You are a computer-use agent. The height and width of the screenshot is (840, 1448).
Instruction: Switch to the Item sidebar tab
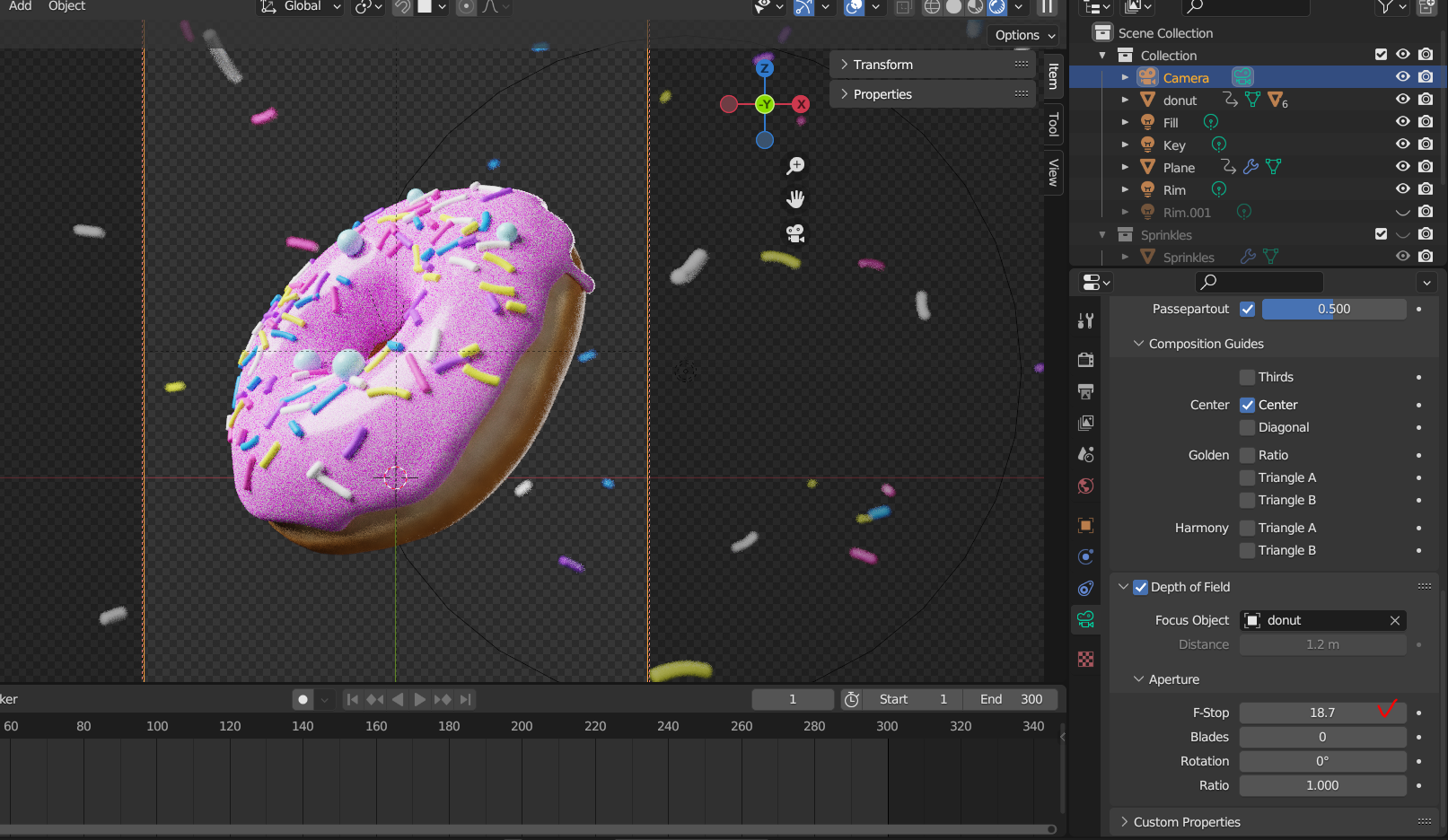tap(1053, 76)
